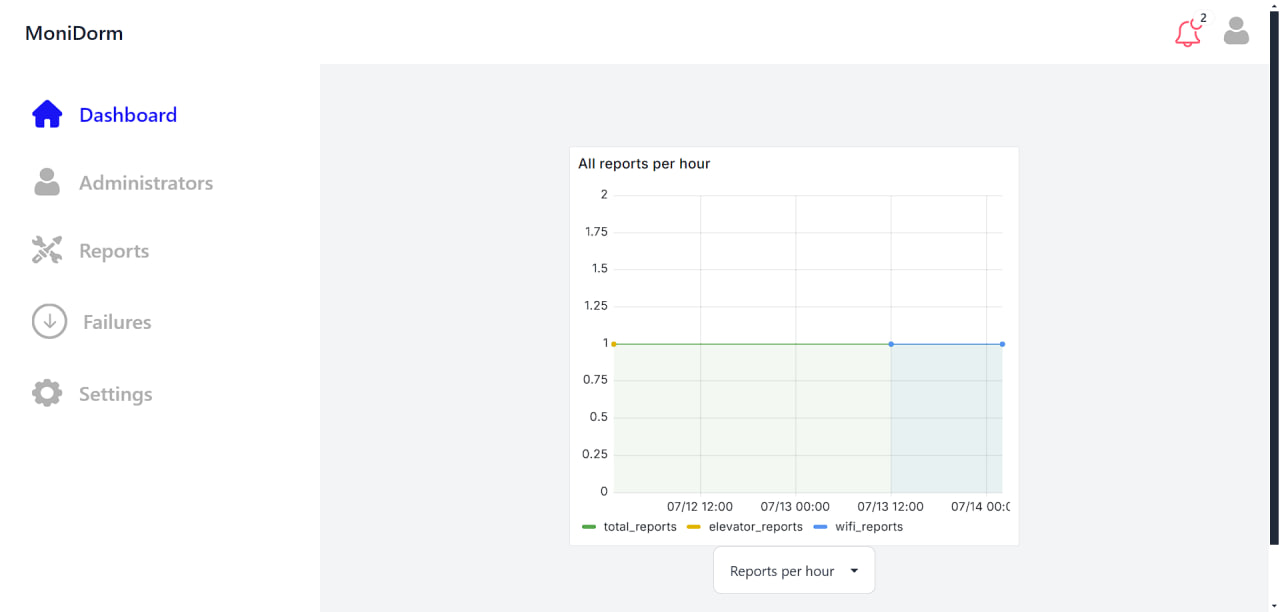Open the user profile avatar icon
The image size is (1280, 612).
(x=1237, y=31)
